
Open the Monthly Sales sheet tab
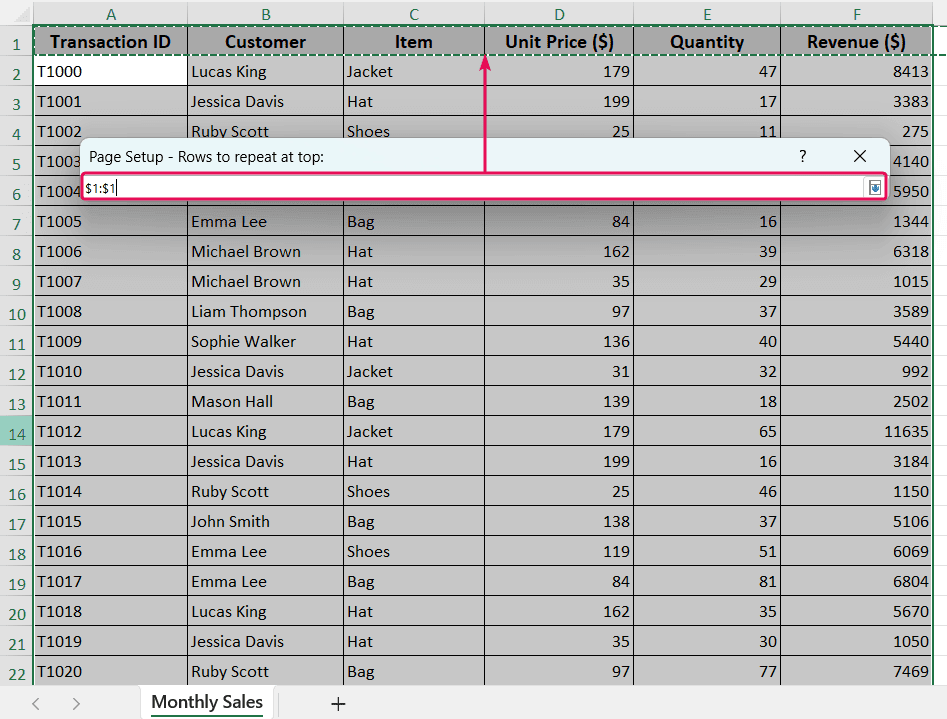tap(207, 702)
